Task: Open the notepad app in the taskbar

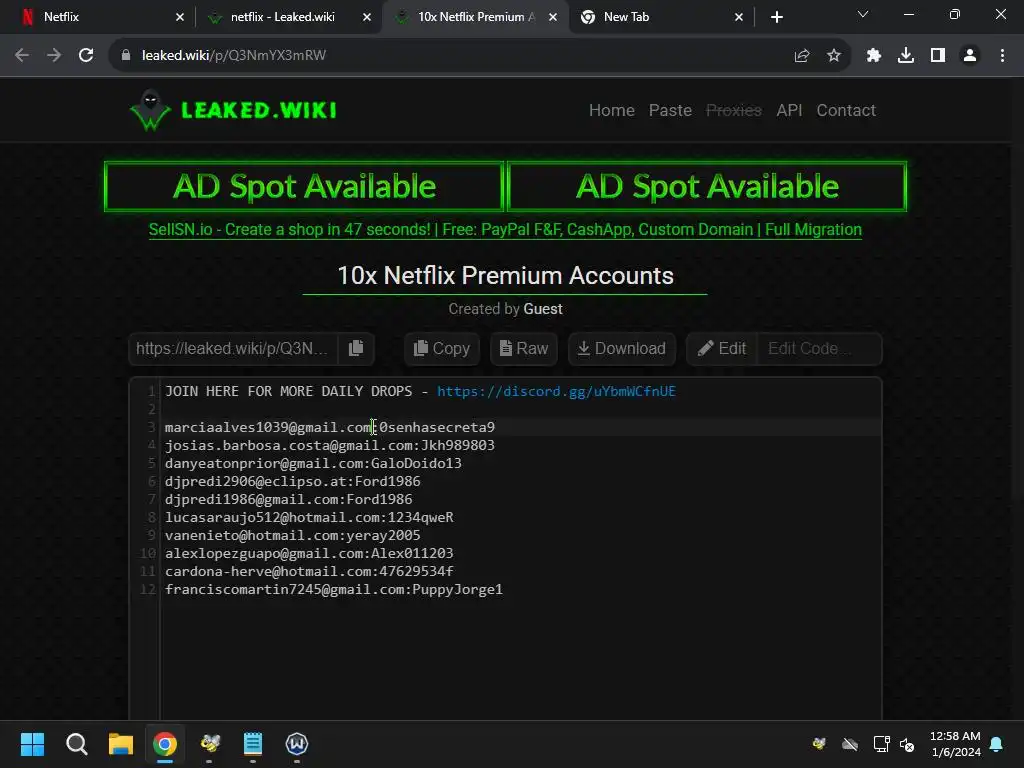Action: pyautogui.click(x=253, y=744)
